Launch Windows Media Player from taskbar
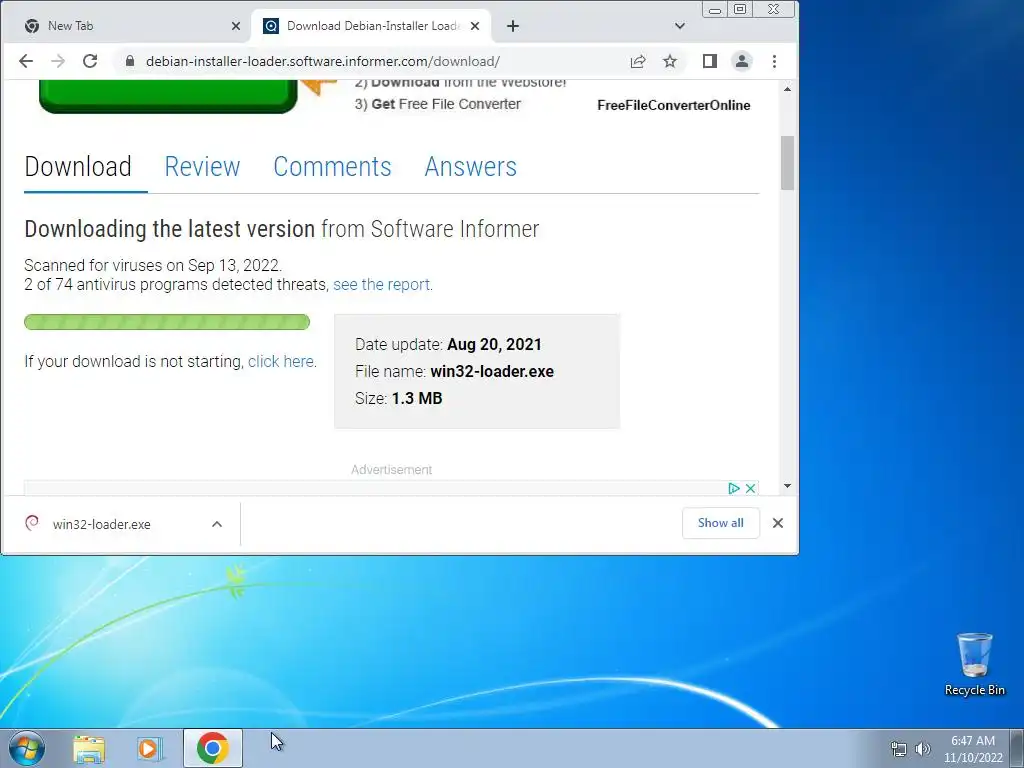This screenshot has height=768, width=1024. click(150, 749)
